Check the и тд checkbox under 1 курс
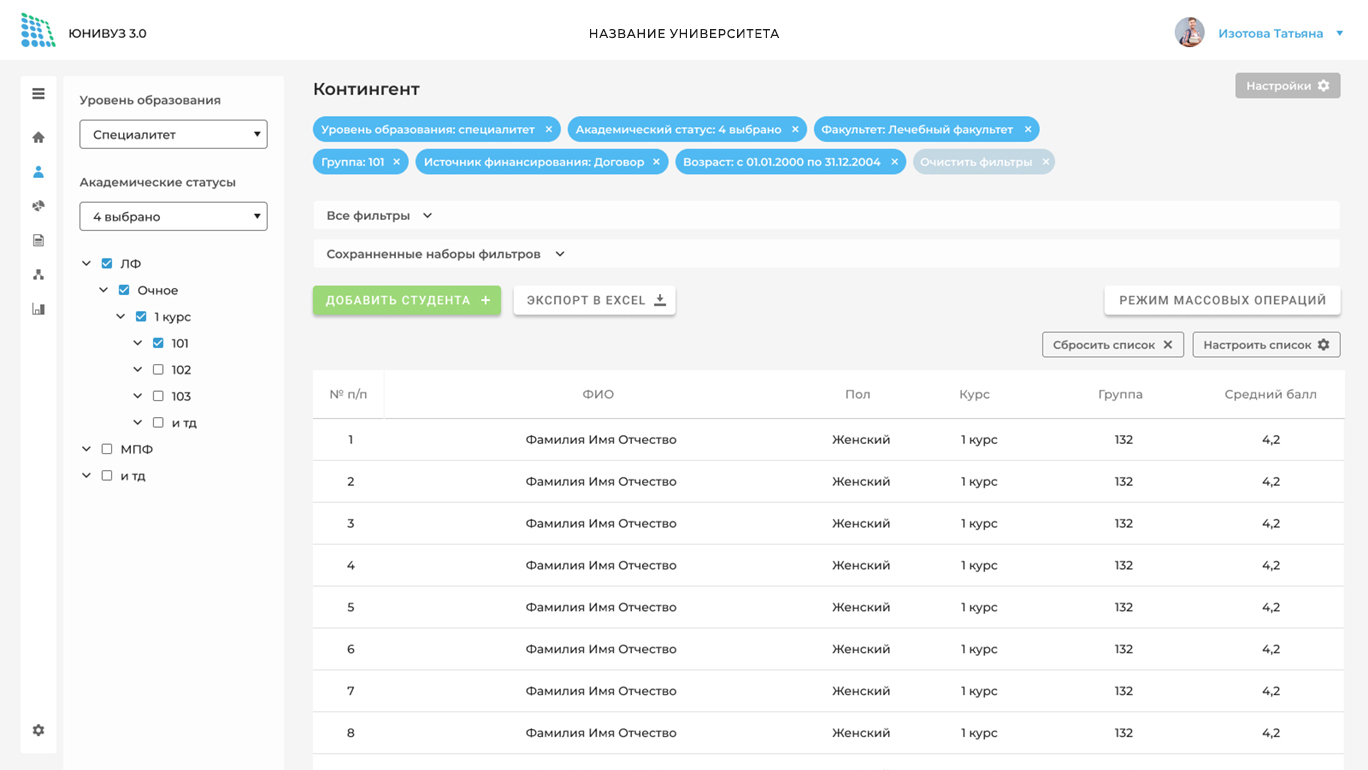This screenshot has width=1368, height=770. (x=158, y=423)
